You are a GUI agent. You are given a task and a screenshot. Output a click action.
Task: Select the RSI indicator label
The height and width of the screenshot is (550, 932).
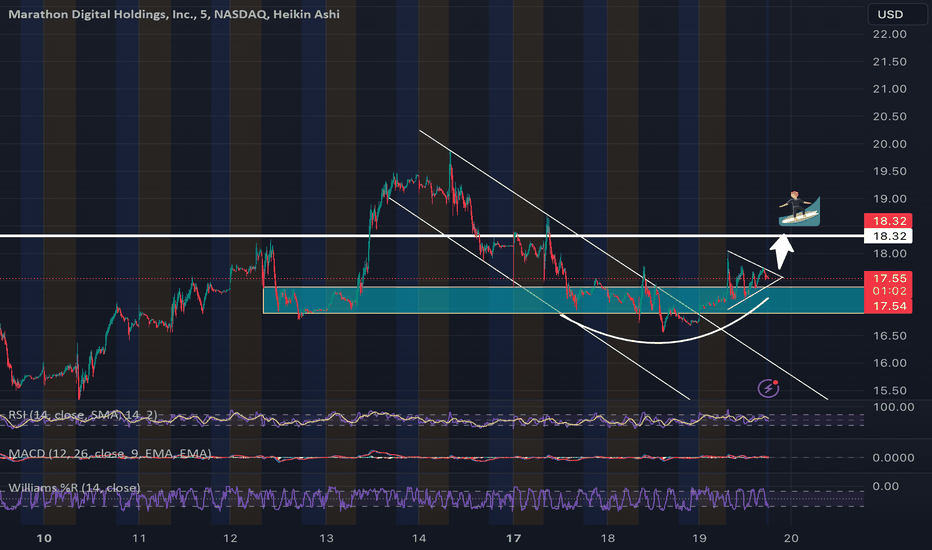click(x=83, y=414)
